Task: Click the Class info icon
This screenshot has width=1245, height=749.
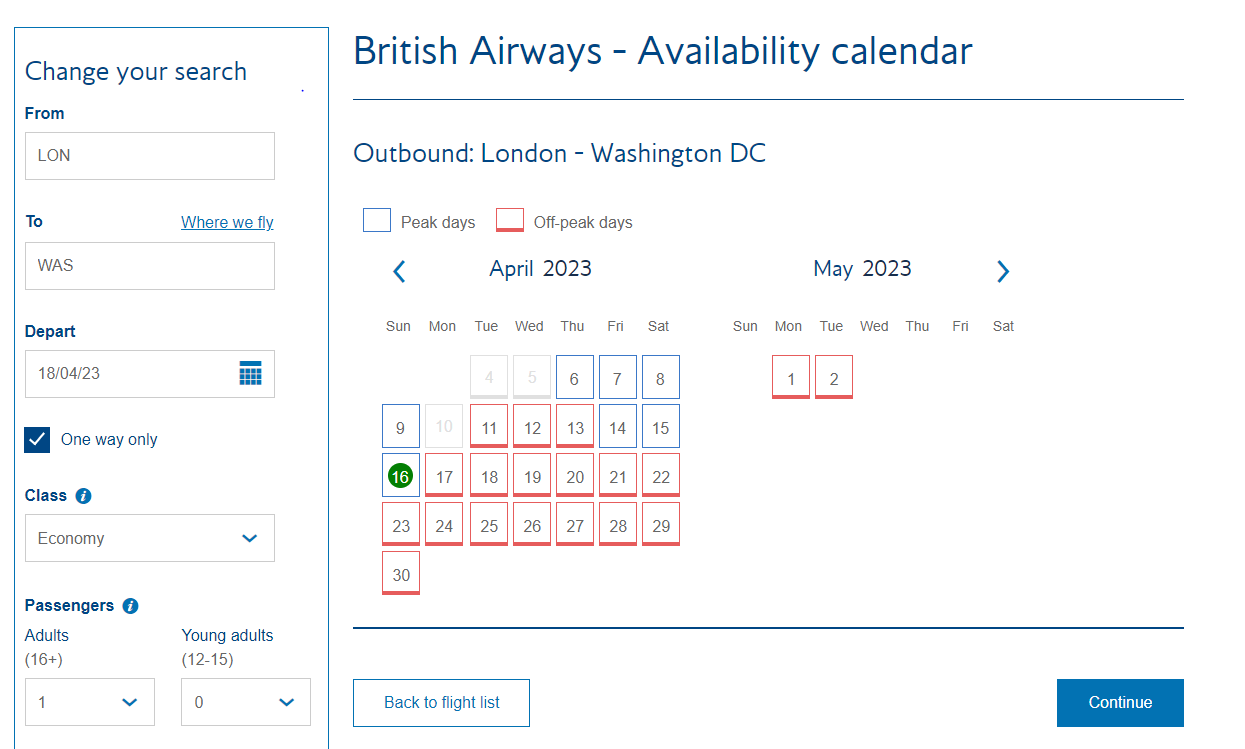Action: pos(84,496)
